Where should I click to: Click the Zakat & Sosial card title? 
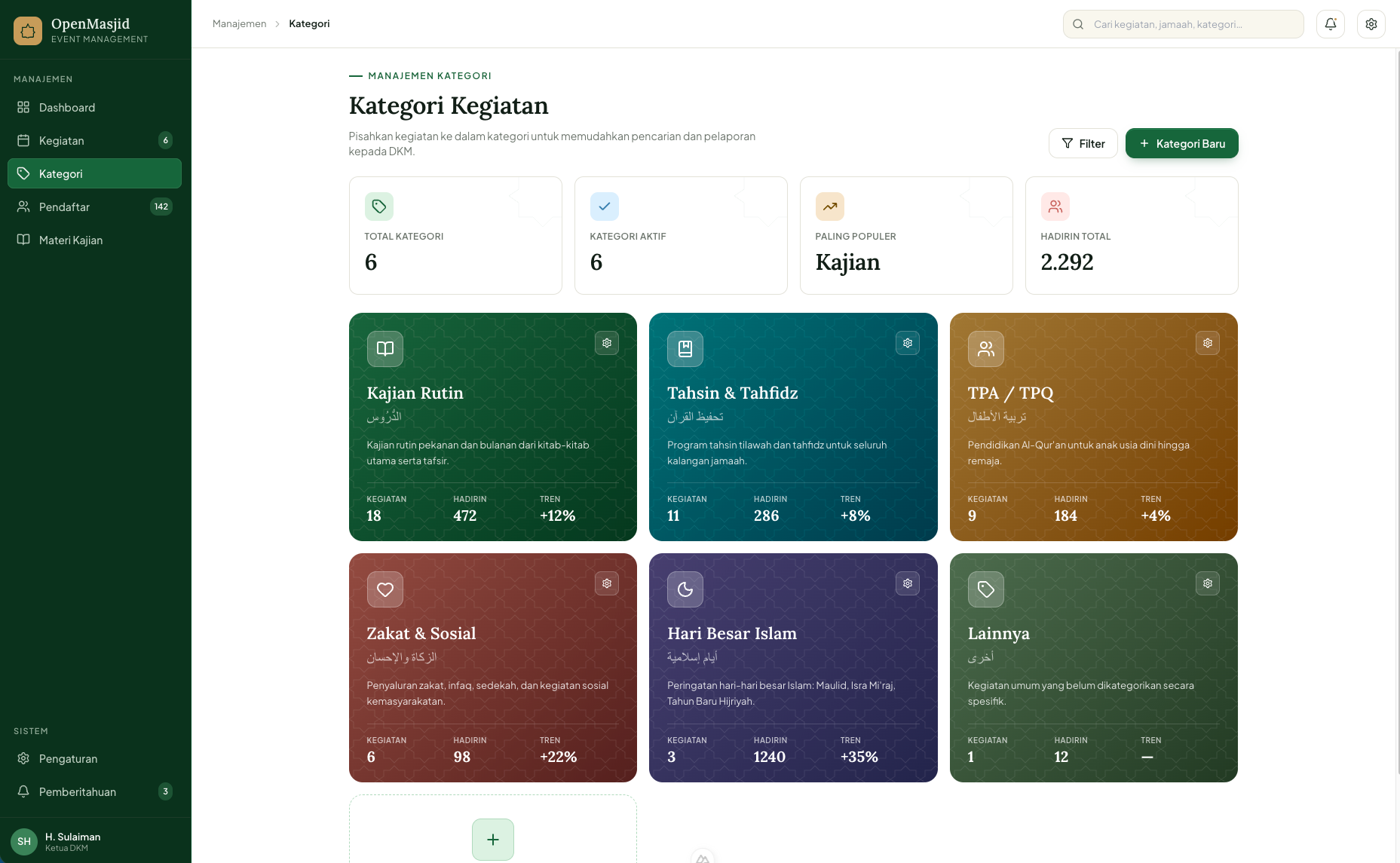click(x=421, y=633)
